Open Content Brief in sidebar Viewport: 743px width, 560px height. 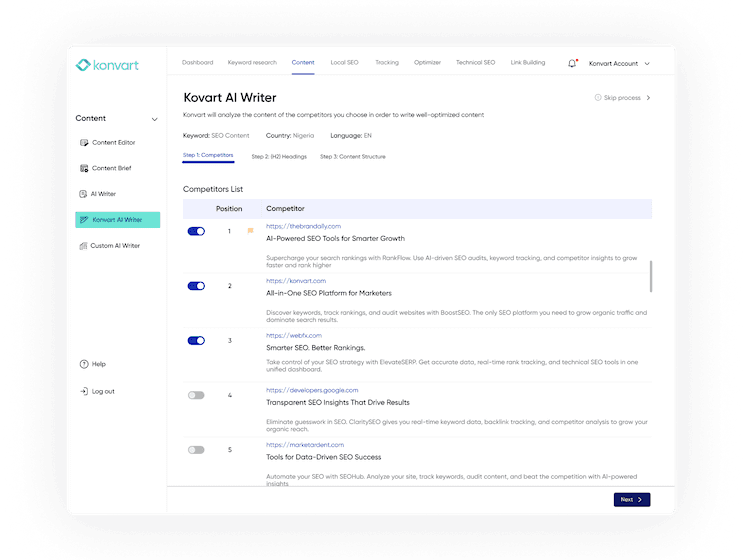[x=111, y=168]
